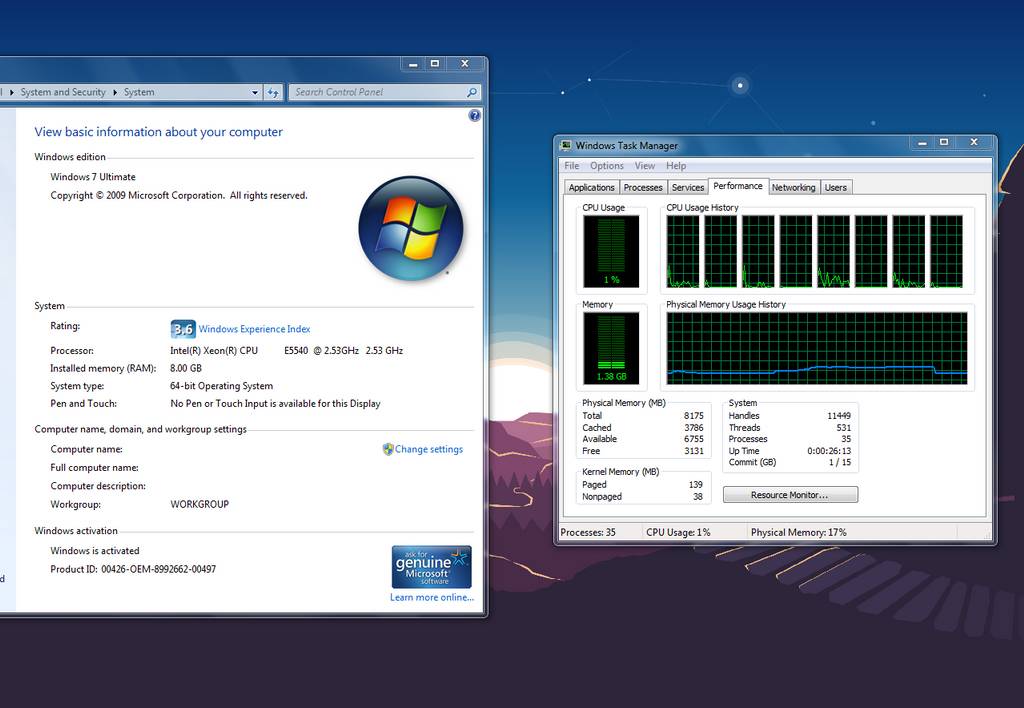1024x708 pixels.
Task: Open Task Manager File menu
Action: coord(571,166)
